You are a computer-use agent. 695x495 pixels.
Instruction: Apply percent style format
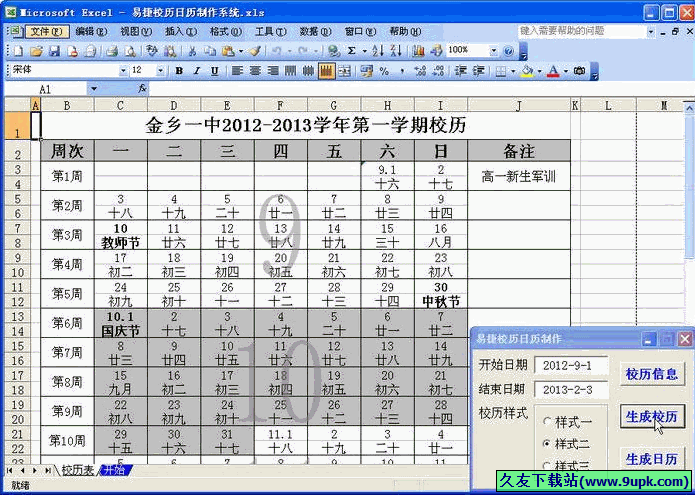(x=384, y=71)
